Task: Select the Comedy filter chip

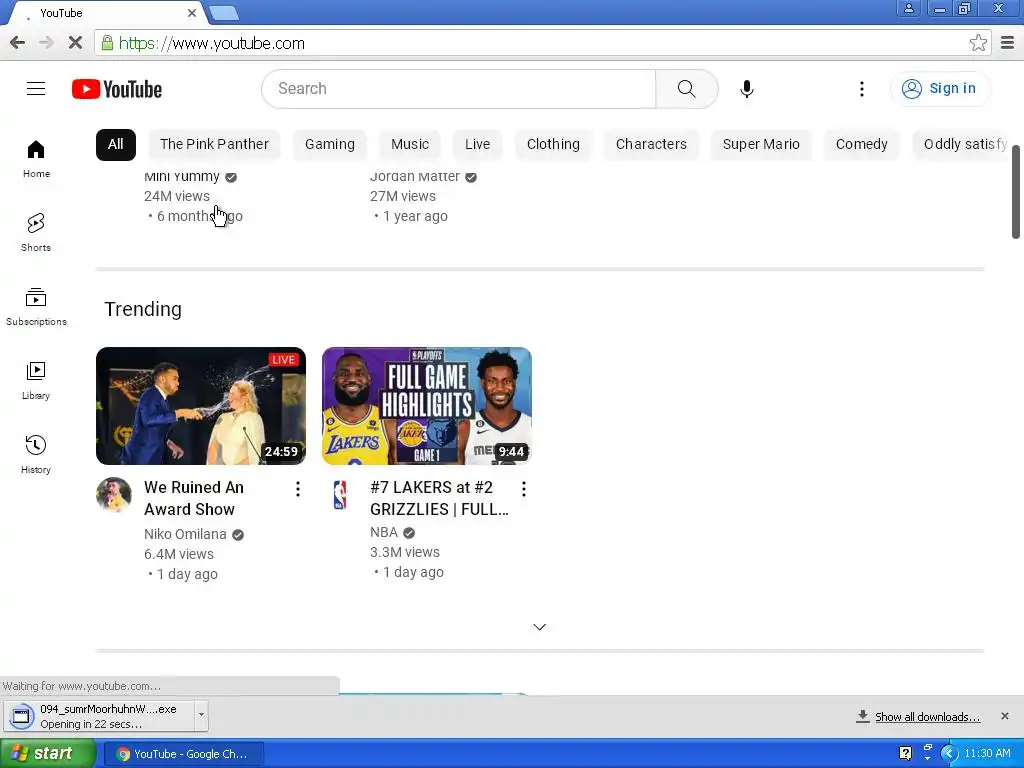Action: (861, 144)
